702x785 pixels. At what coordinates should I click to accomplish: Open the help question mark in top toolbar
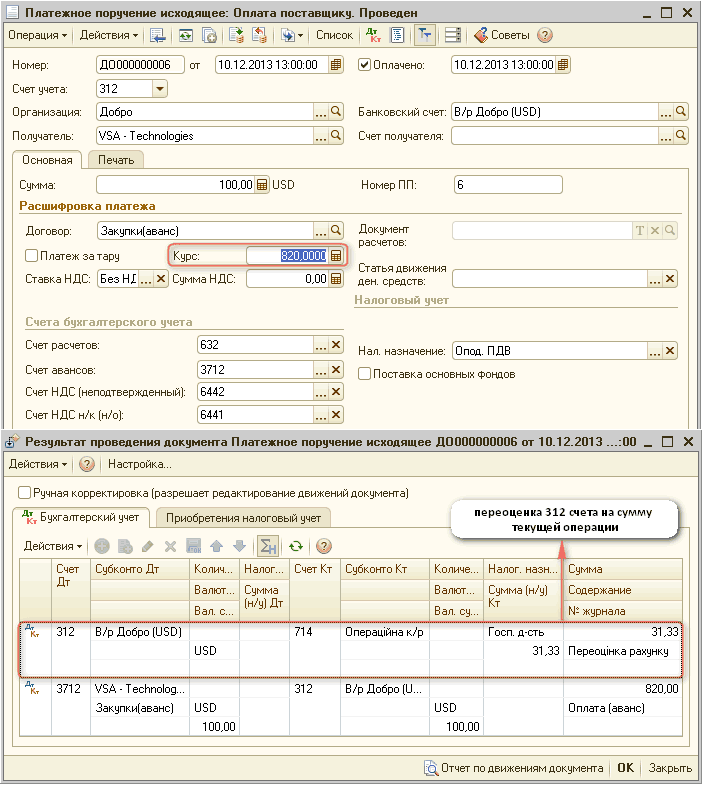545,35
